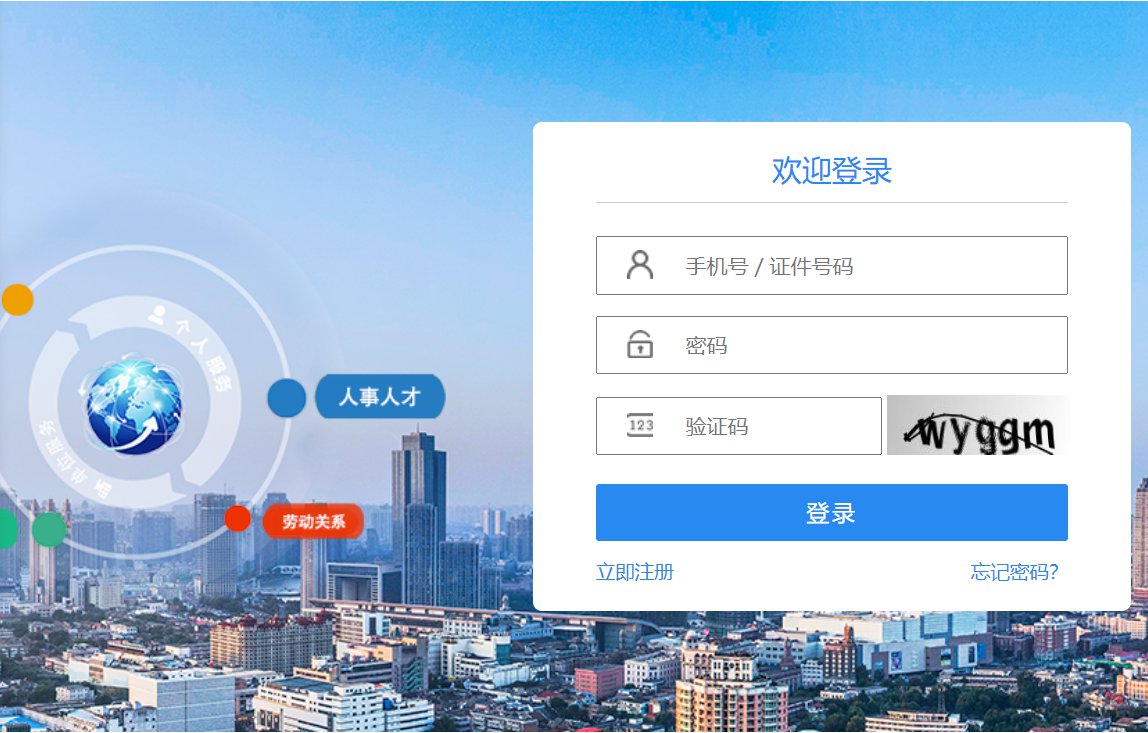
Task: Refresh the wyggm captcha image
Action: [x=977, y=425]
